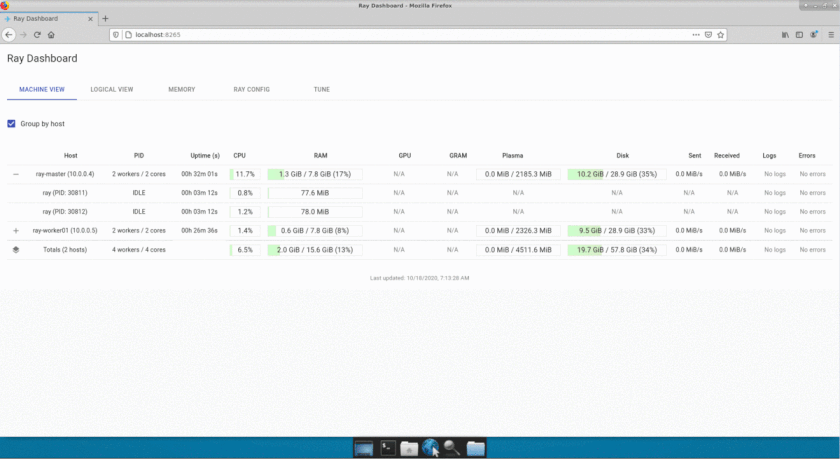The width and height of the screenshot is (840, 459).
Task: Click ray-worker01 (10.0.0.5) host name
Action: pos(65,231)
